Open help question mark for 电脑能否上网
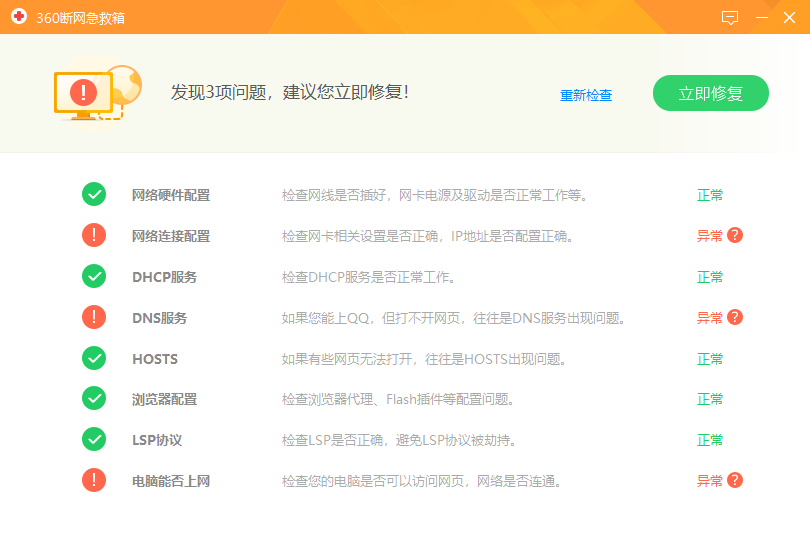The image size is (810, 535). 735,480
